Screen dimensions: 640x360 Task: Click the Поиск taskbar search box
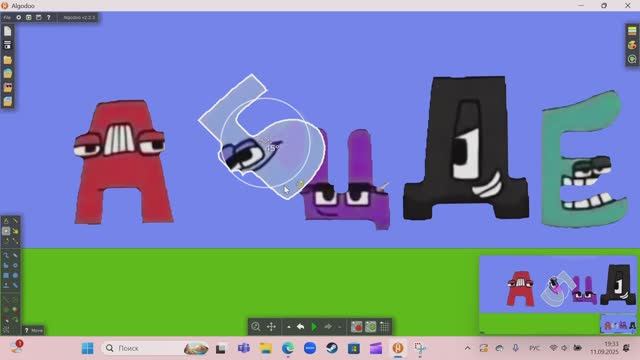[x=155, y=348]
